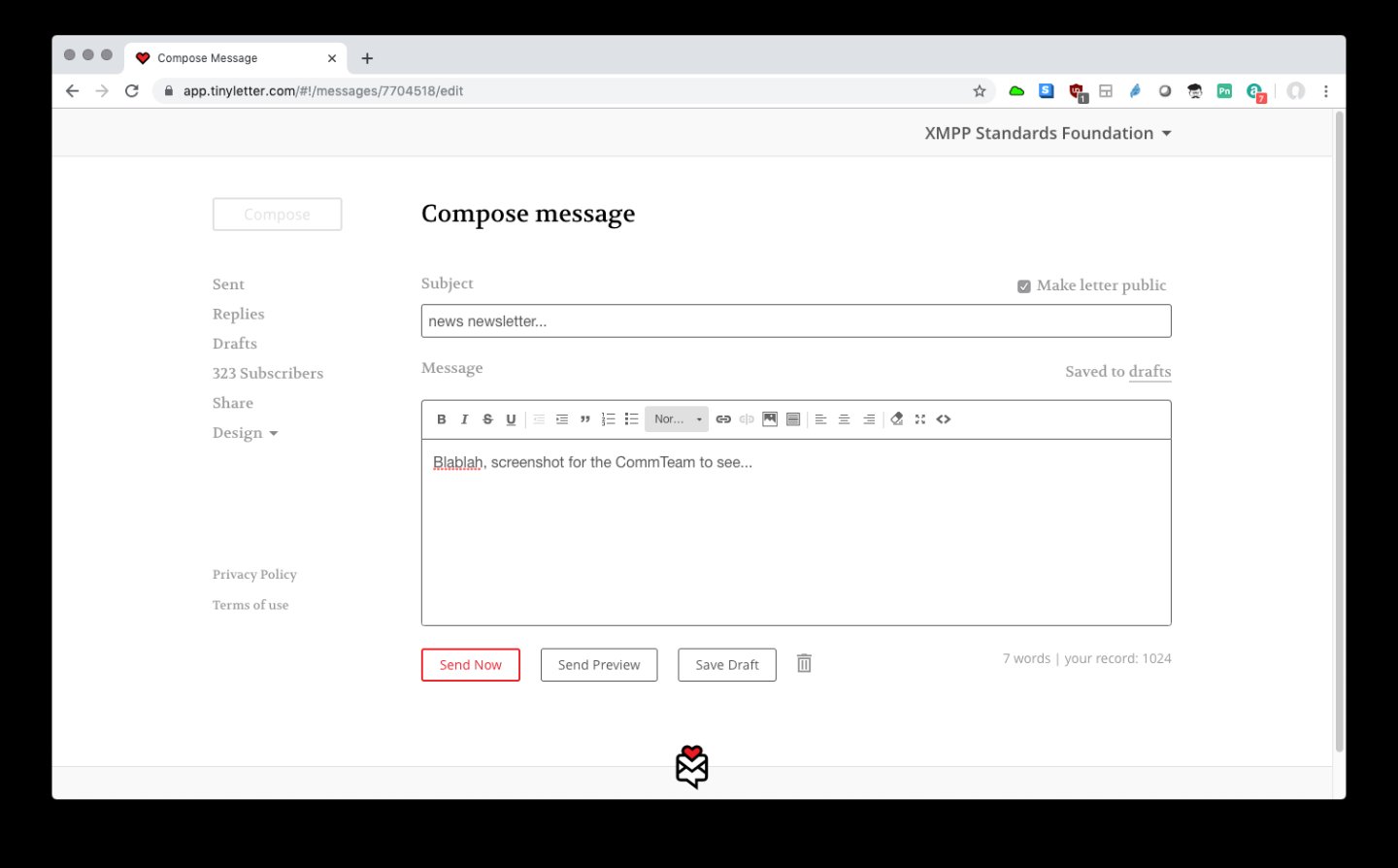Open Share page in sidebar

point(233,403)
